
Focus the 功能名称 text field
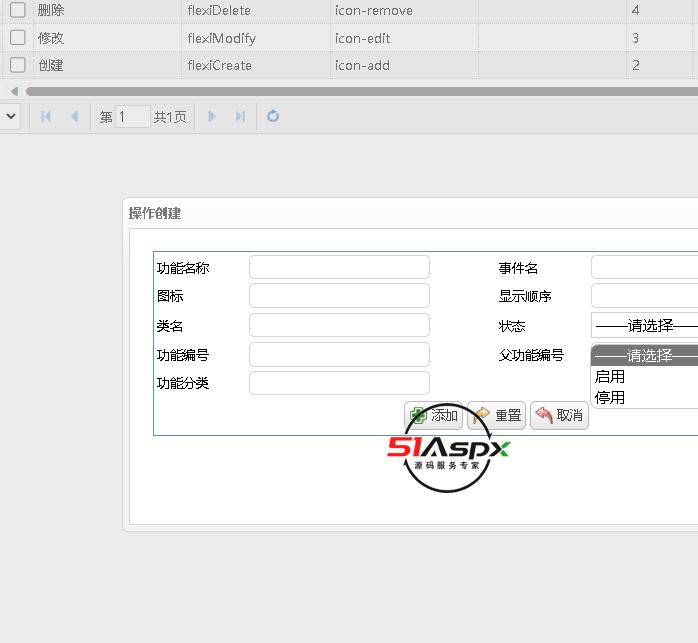click(x=339, y=267)
